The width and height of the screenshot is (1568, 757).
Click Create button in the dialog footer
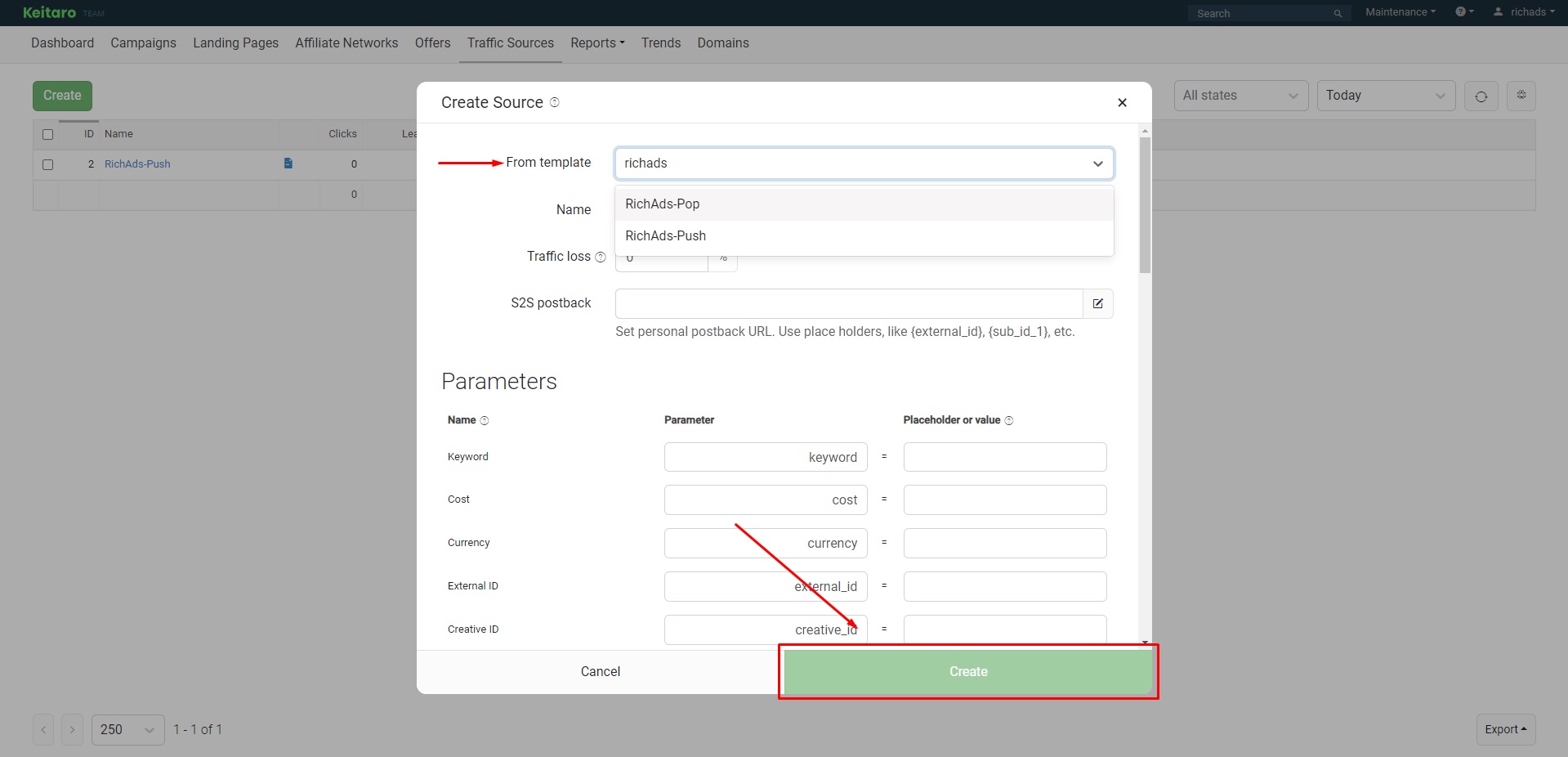coord(968,672)
